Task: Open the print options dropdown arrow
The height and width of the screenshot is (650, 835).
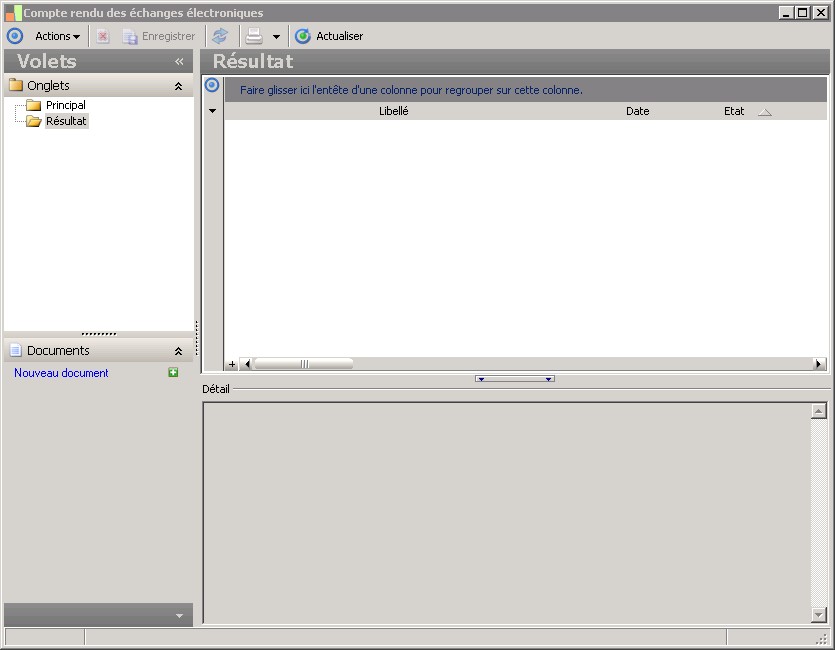Action: pos(276,37)
